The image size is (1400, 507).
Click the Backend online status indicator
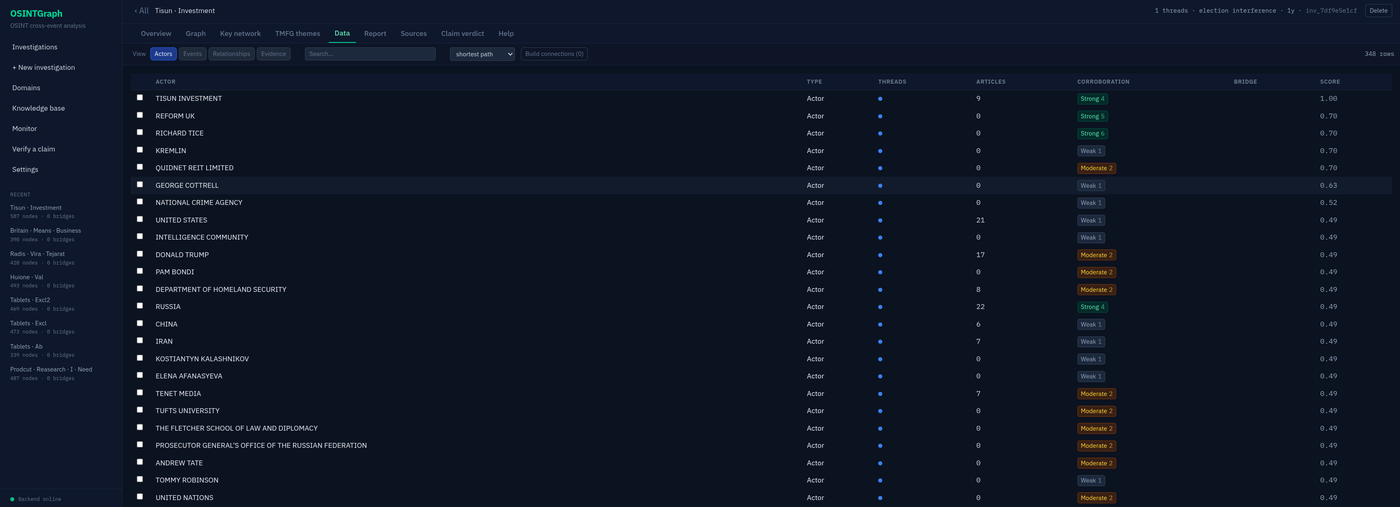[x=36, y=499]
